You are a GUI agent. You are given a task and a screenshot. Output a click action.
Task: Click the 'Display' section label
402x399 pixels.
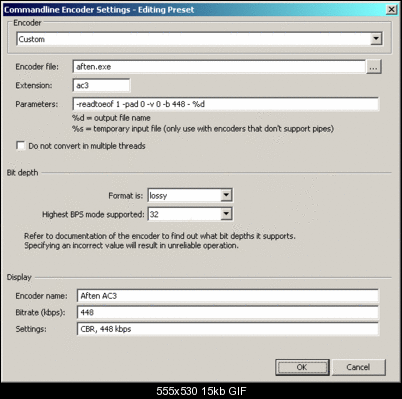click(x=19, y=277)
